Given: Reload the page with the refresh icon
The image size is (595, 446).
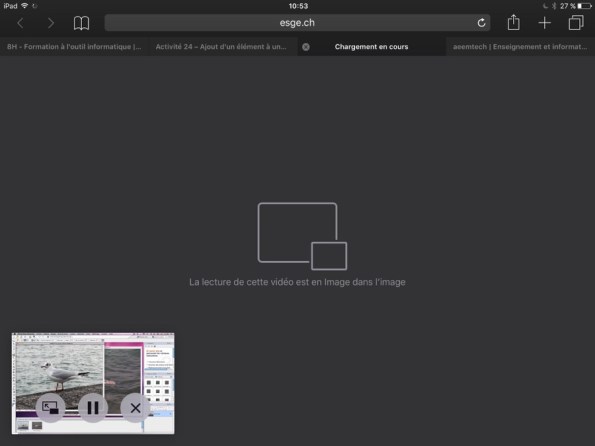Looking at the screenshot, I should coord(481,23).
